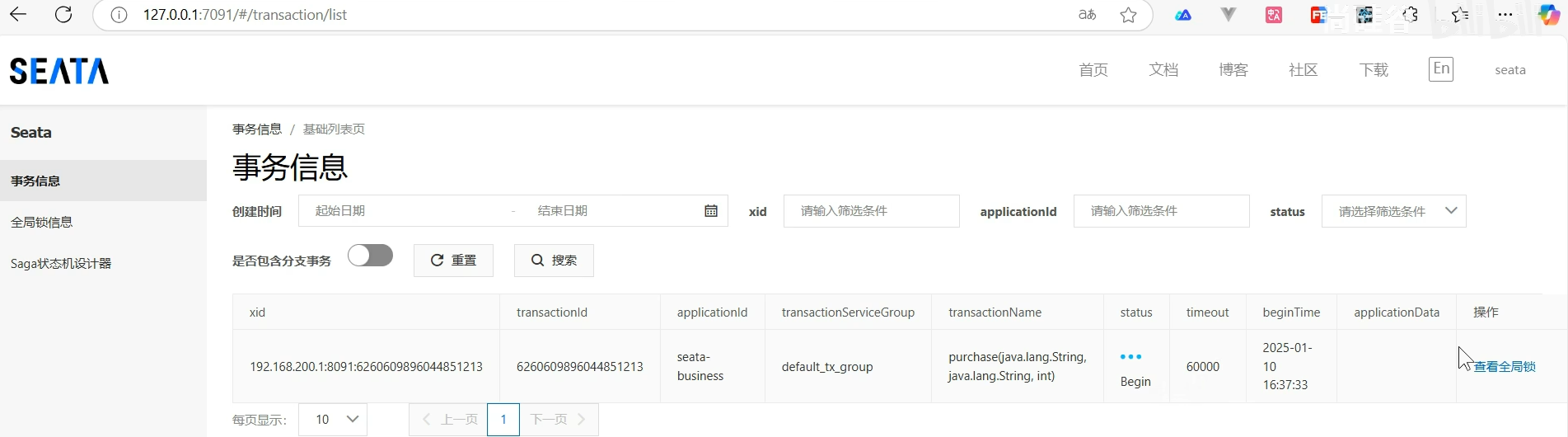Open the favorites list
Screen dimensions: 1568x437
point(1459,15)
